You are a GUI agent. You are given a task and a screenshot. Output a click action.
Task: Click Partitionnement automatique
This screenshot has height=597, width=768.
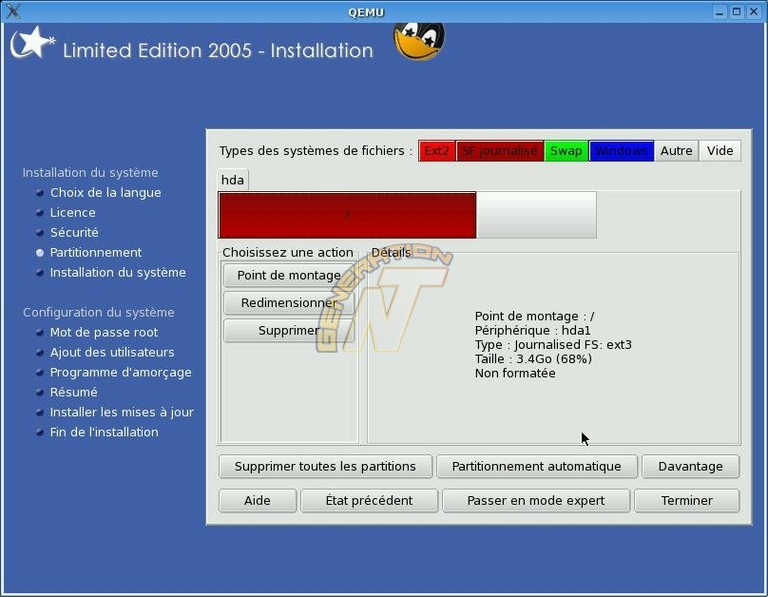[536, 466]
